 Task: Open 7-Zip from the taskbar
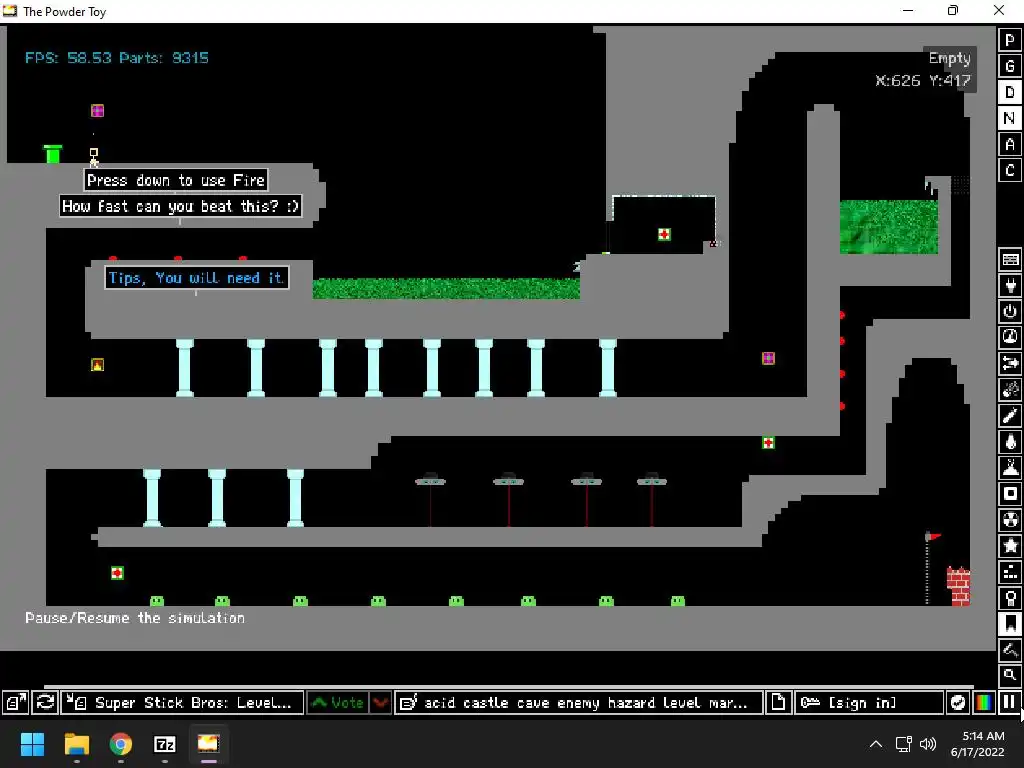[165, 744]
